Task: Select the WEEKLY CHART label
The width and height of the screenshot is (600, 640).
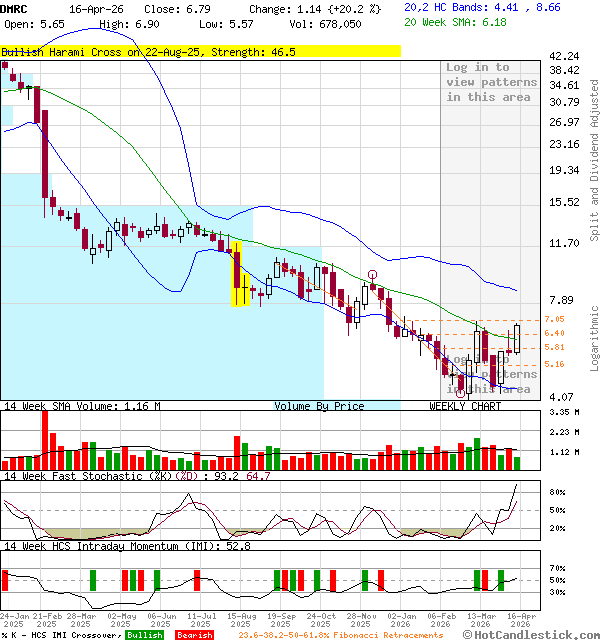Action: pos(465,406)
